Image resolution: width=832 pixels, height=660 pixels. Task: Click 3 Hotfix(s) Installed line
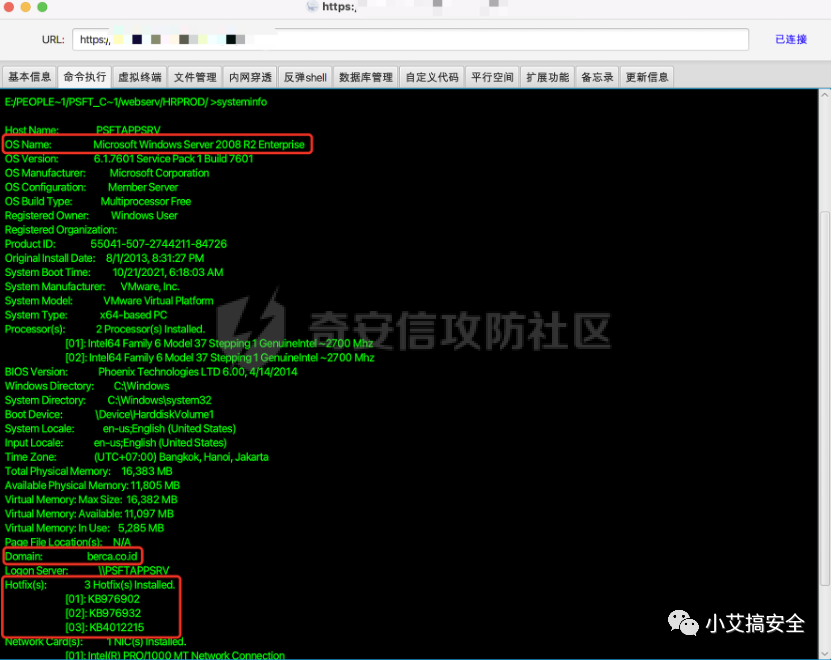(90, 585)
